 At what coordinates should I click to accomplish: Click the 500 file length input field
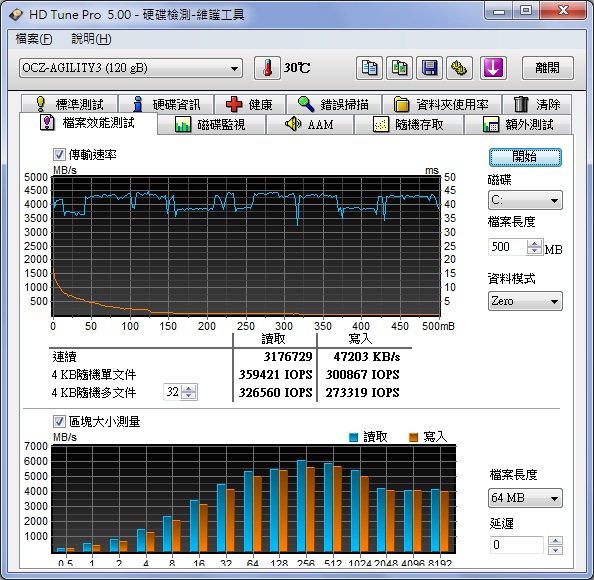tap(508, 247)
